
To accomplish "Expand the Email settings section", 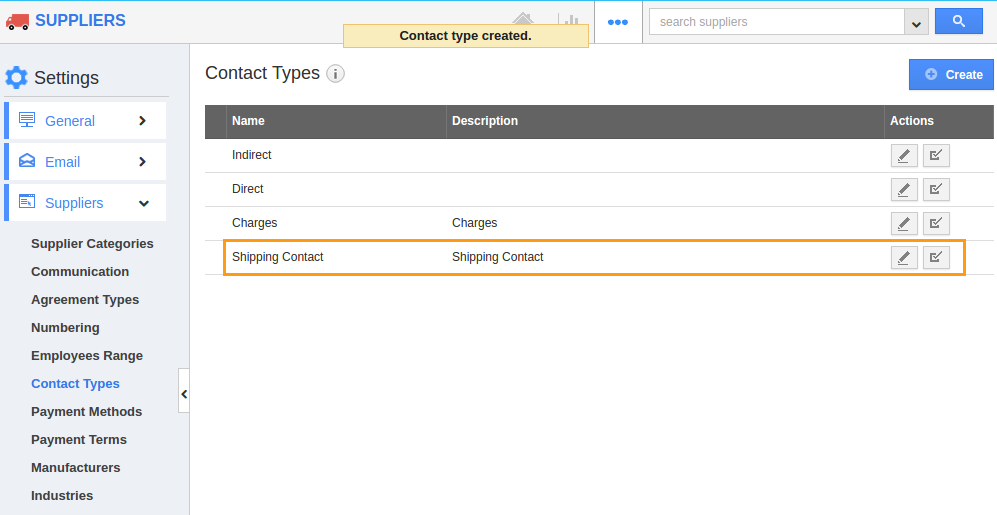I will coord(85,161).
